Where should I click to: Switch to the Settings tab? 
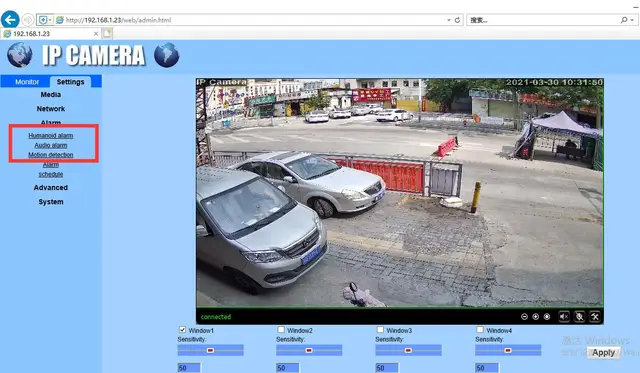[x=71, y=82]
